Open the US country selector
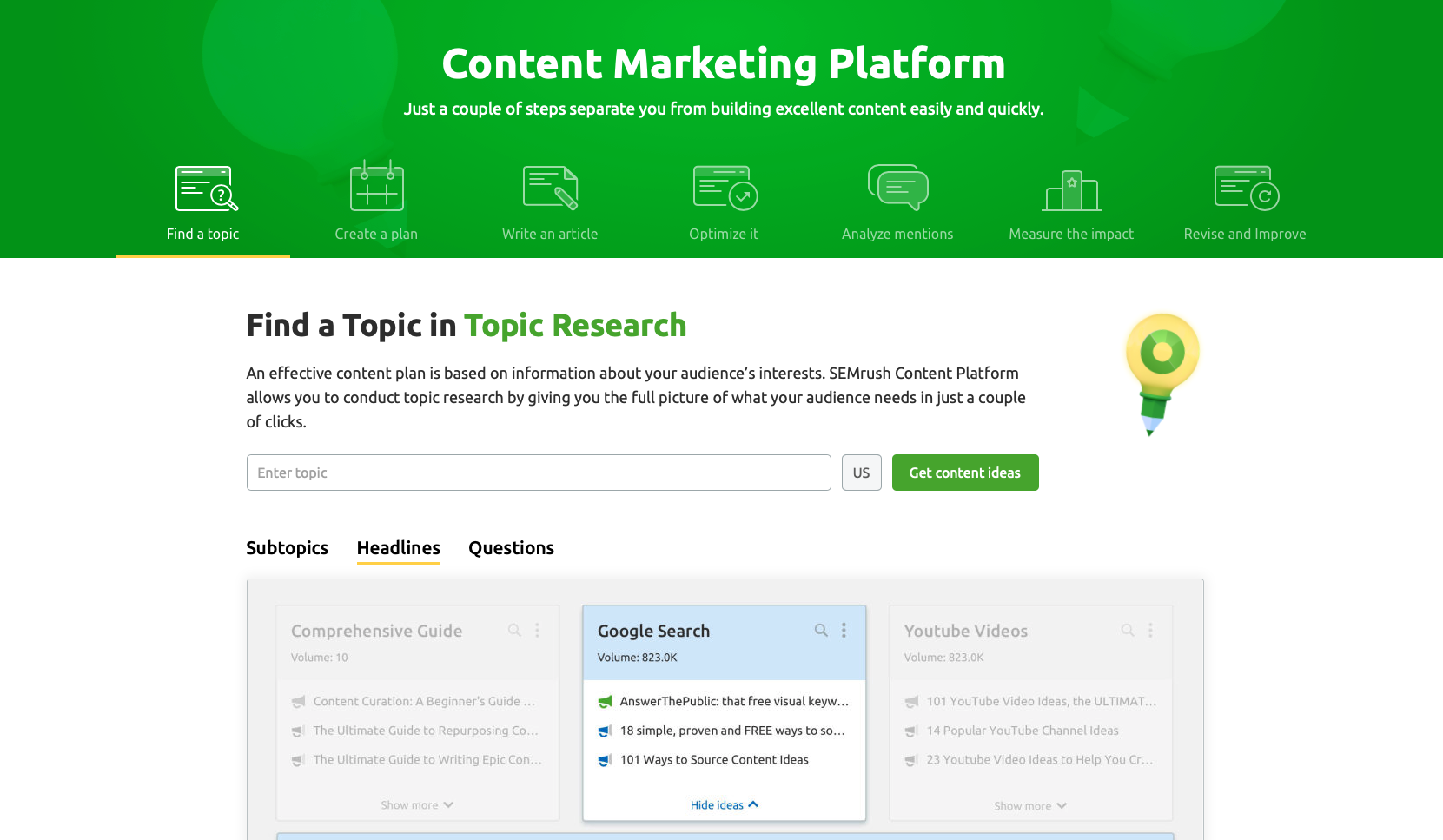The width and height of the screenshot is (1443, 840). pos(861,473)
